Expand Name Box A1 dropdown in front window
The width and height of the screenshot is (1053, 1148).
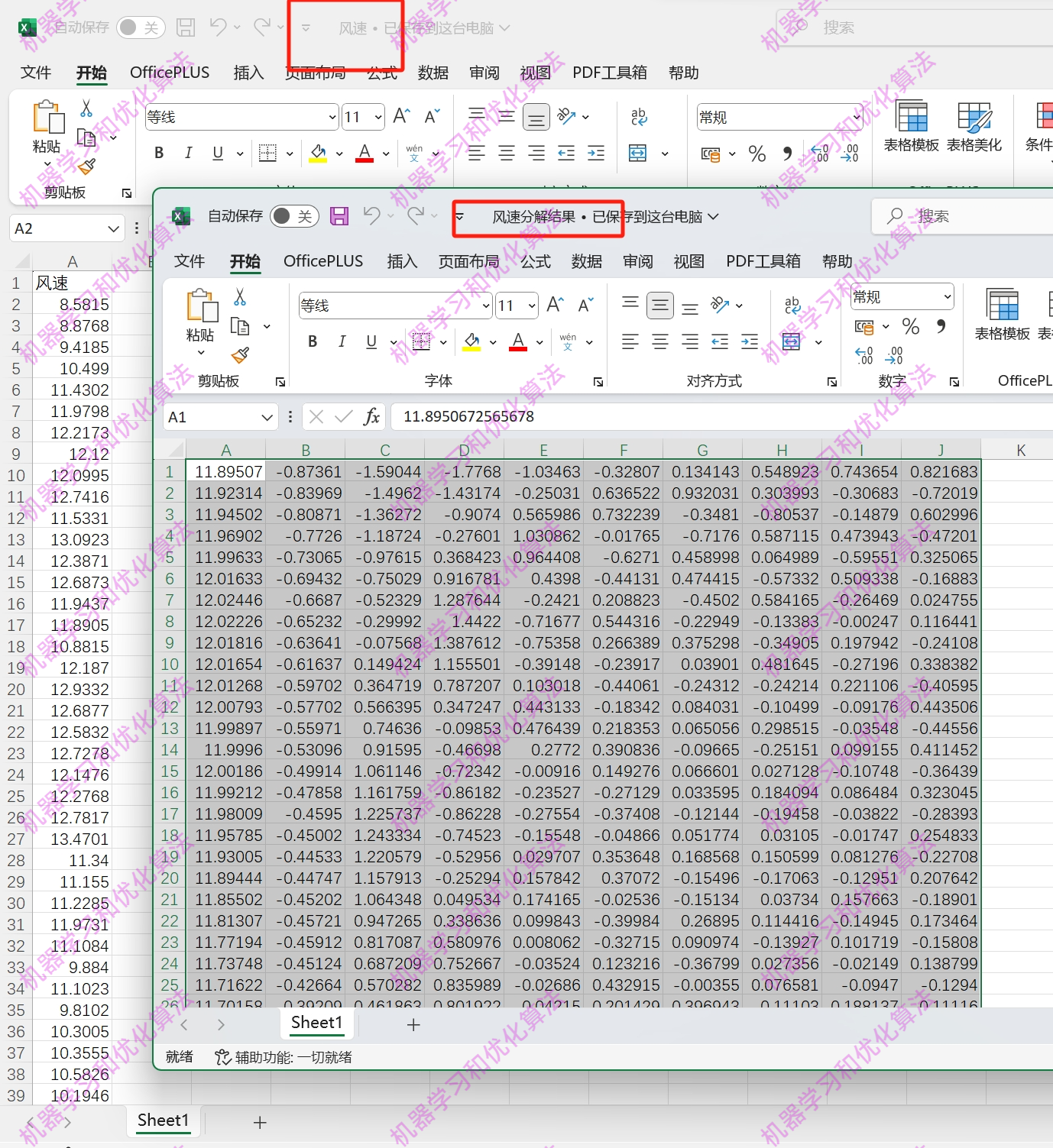click(x=267, y=417)
